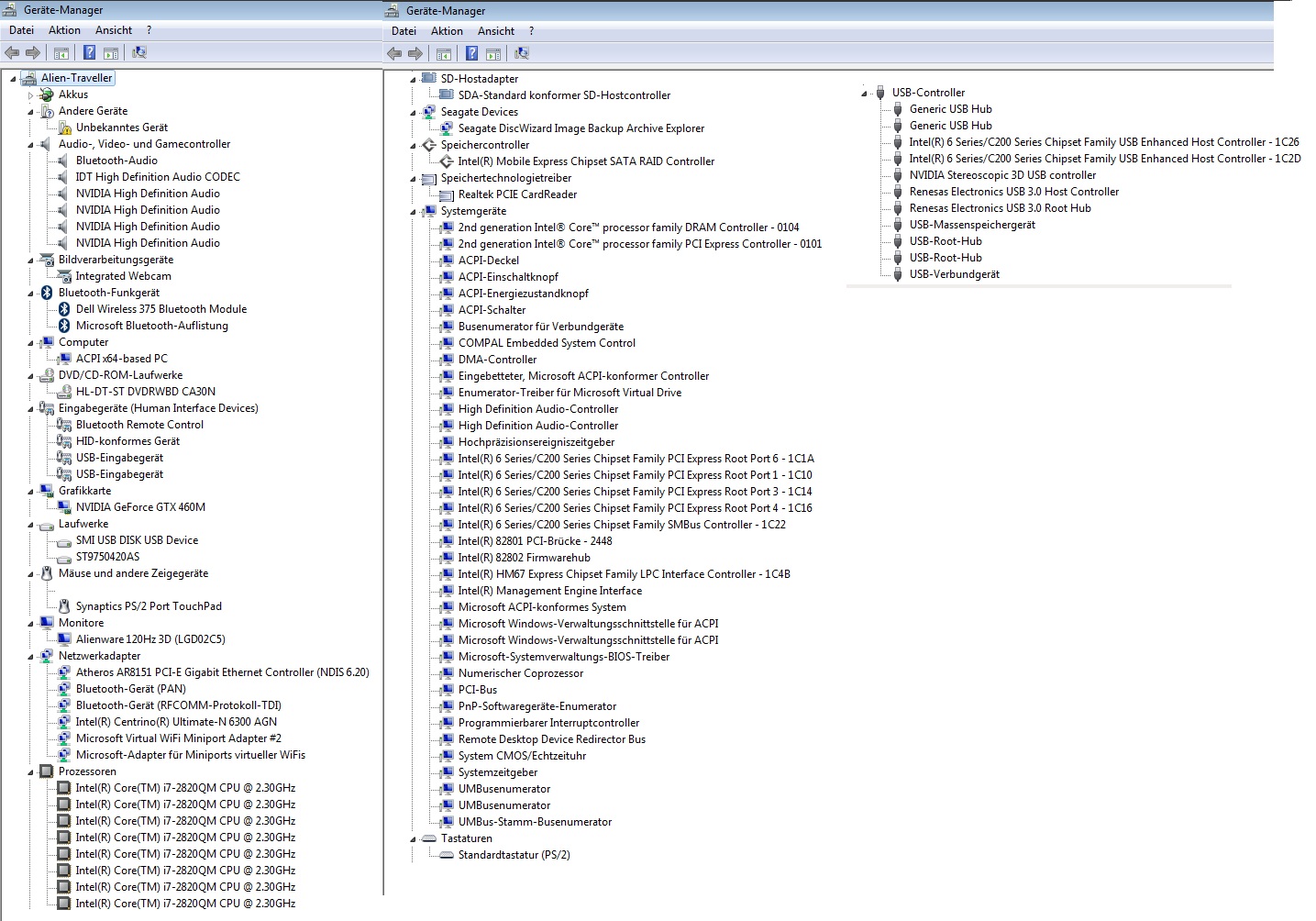Screen dimensions: 1316x921
Task: Select Microsoft Bluetooth-Auflistung entry
Action: coord(152,326)
